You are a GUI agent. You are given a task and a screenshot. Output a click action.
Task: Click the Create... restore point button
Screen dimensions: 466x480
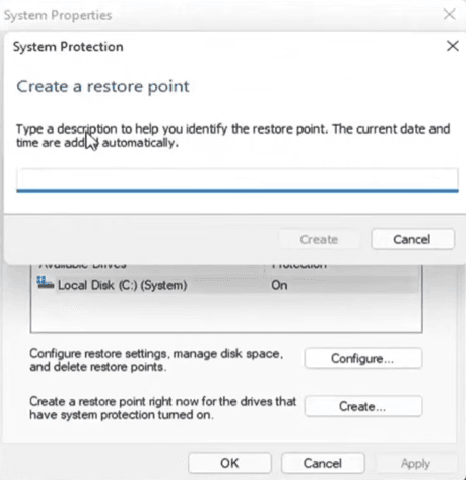click(x=363, y=406)
